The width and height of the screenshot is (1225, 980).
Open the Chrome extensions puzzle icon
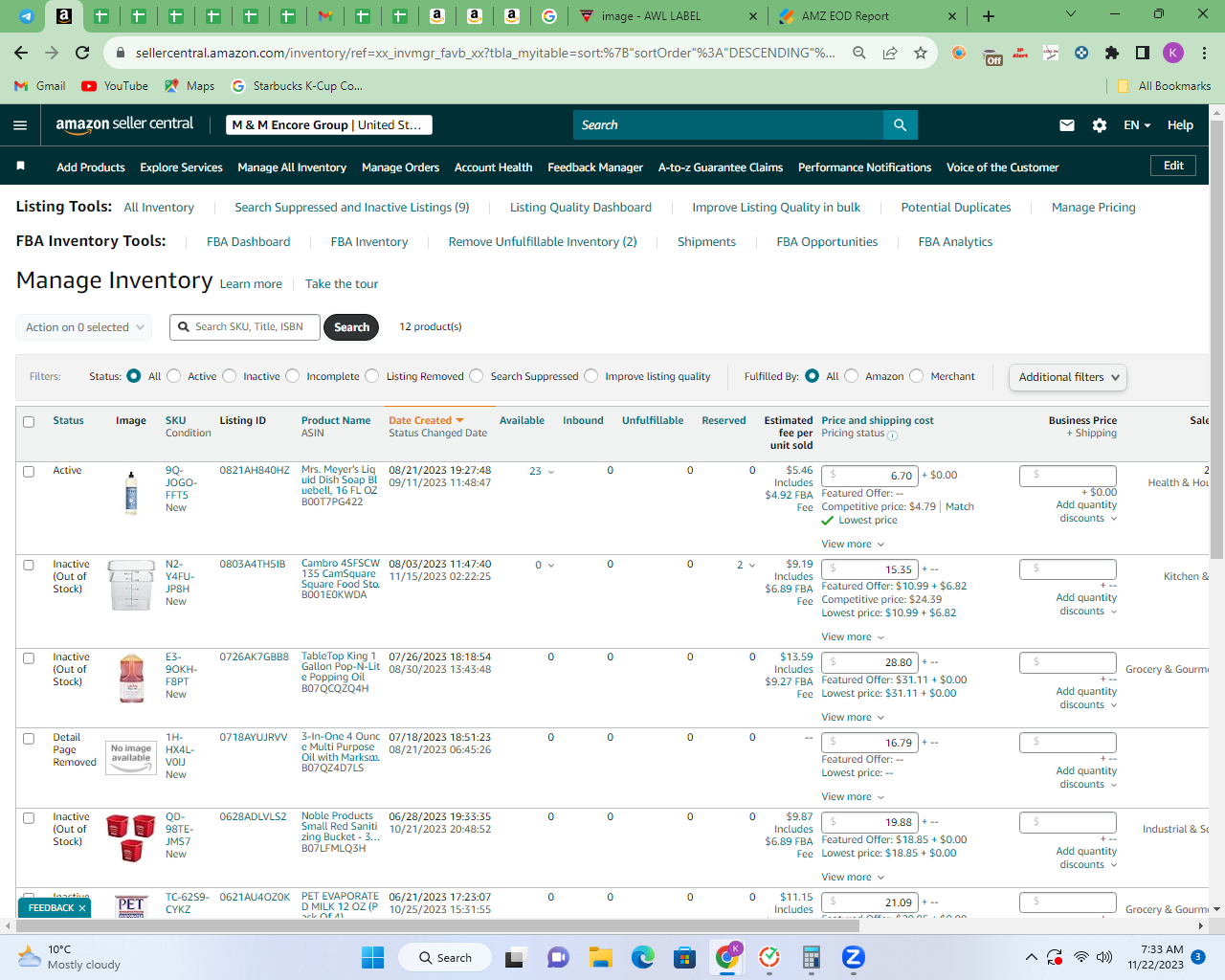pos(1112,53)
